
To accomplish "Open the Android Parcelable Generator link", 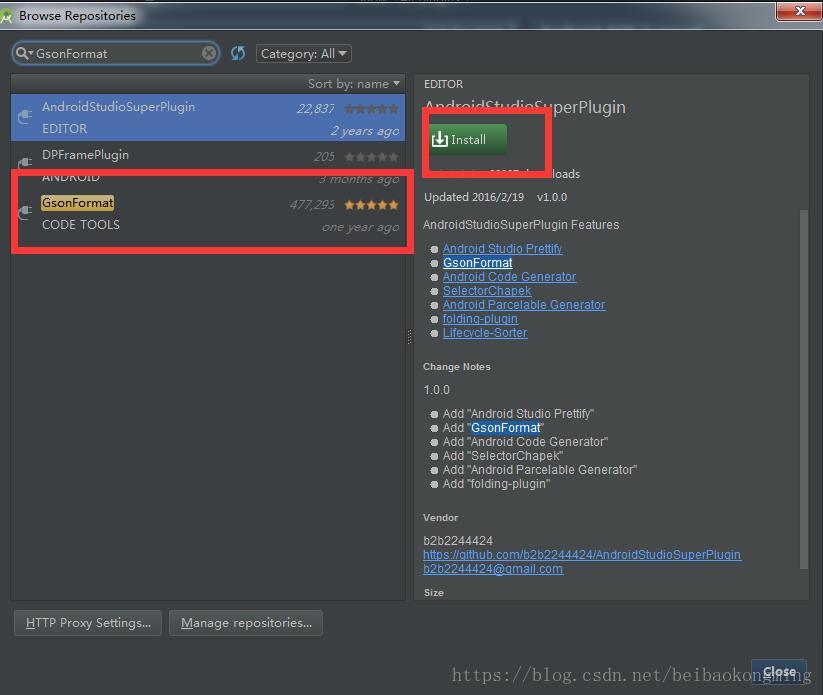I will tap(524, 305).
